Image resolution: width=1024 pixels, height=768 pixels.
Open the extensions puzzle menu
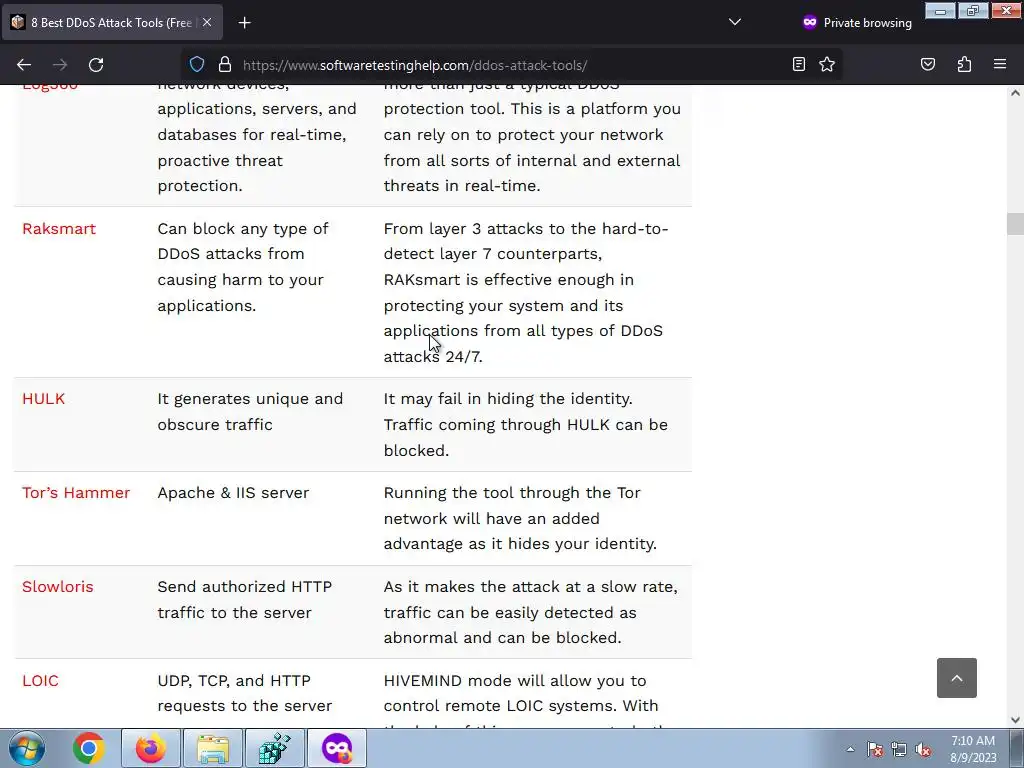(964, 64)
